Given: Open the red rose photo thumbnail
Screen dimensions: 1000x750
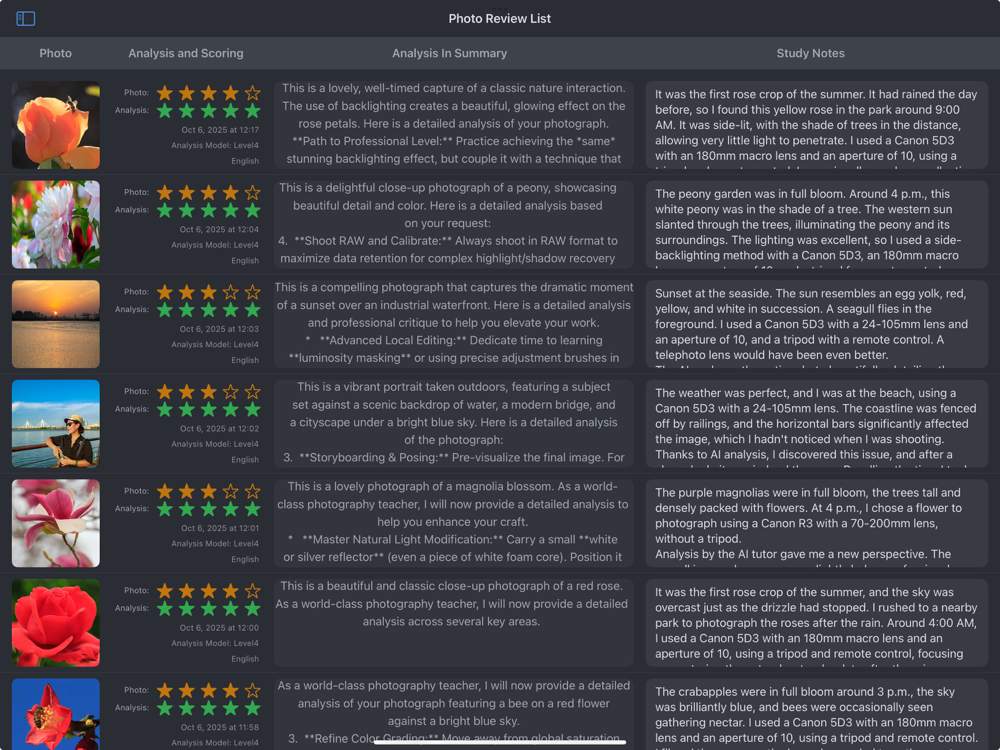Looking at the screenshot, I should [55, 622].
